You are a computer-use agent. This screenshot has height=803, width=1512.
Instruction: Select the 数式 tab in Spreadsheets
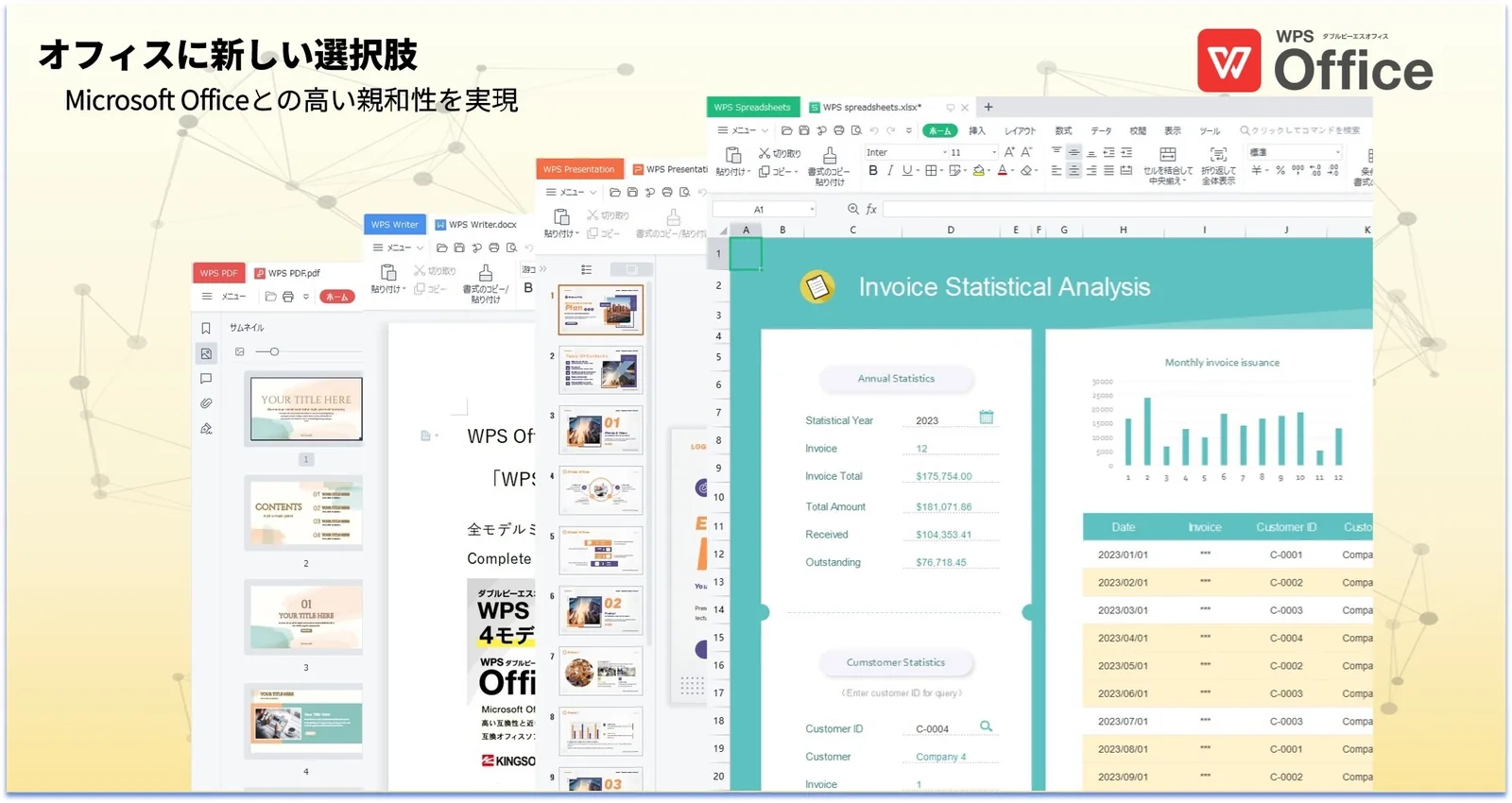click(x=1063, y=130)
